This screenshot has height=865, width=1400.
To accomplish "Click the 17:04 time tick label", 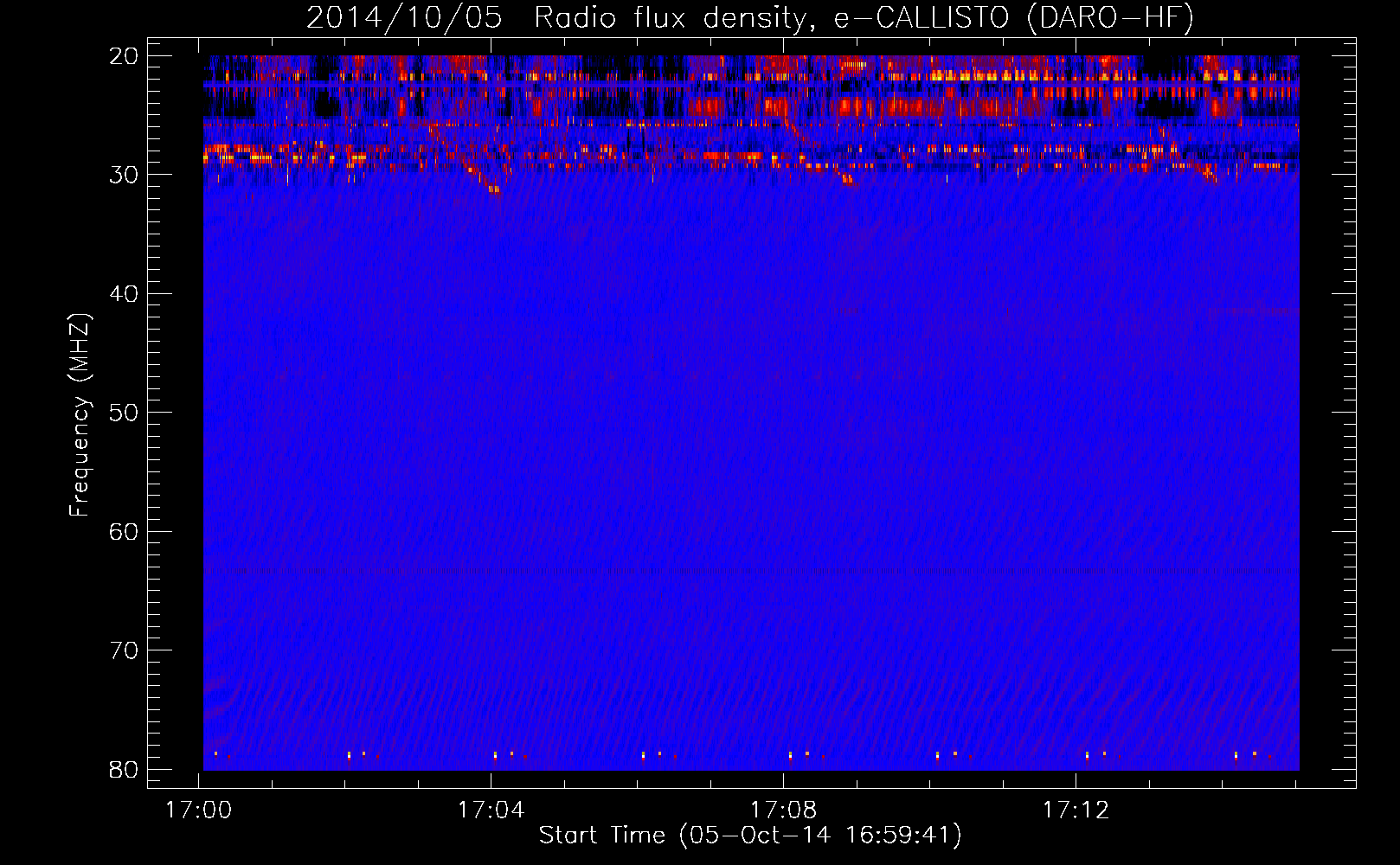I will pos(491,811).
